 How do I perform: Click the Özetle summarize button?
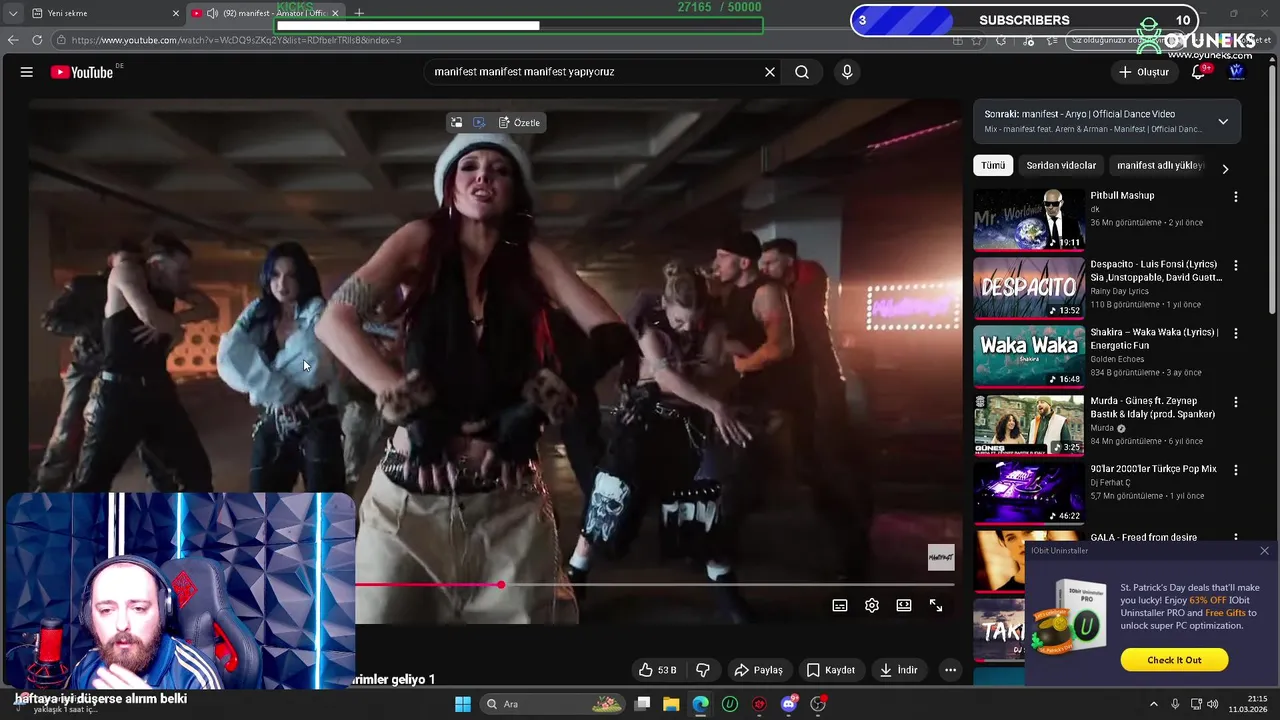click(519, 123)
